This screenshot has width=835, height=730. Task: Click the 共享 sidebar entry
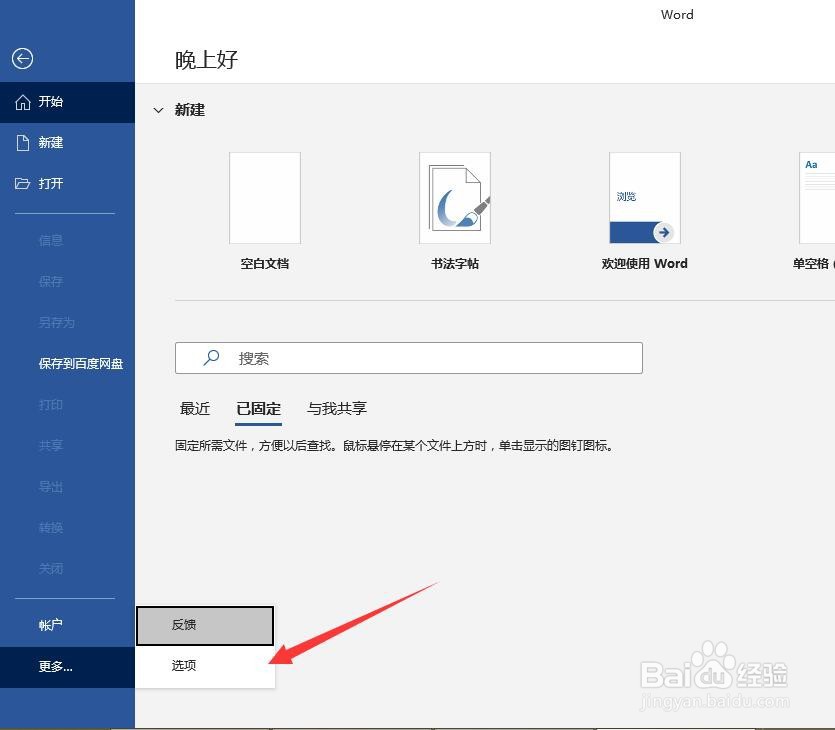pyautogui.click(x=67, y=445)
